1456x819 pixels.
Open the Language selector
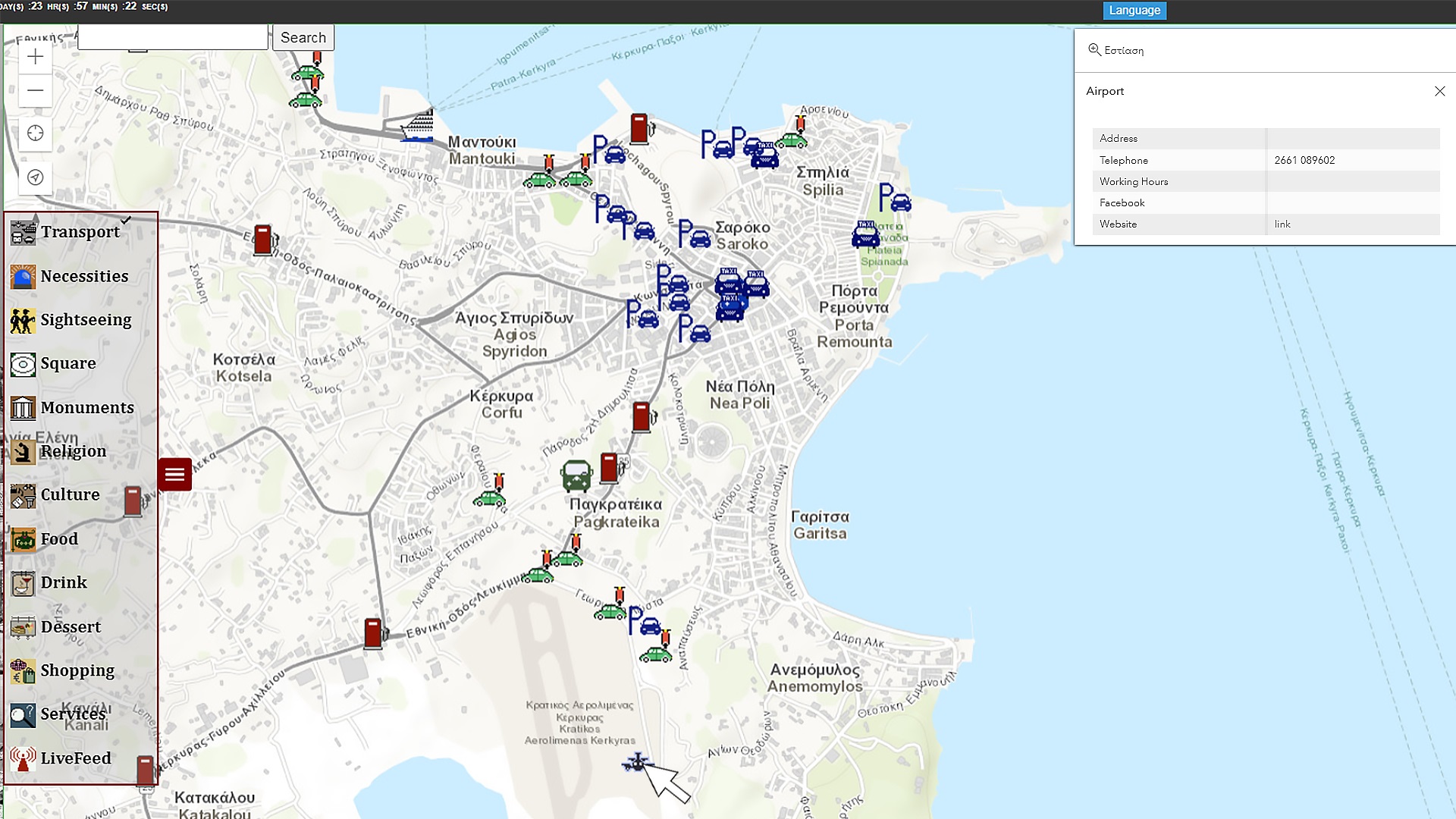(1134, 11)
